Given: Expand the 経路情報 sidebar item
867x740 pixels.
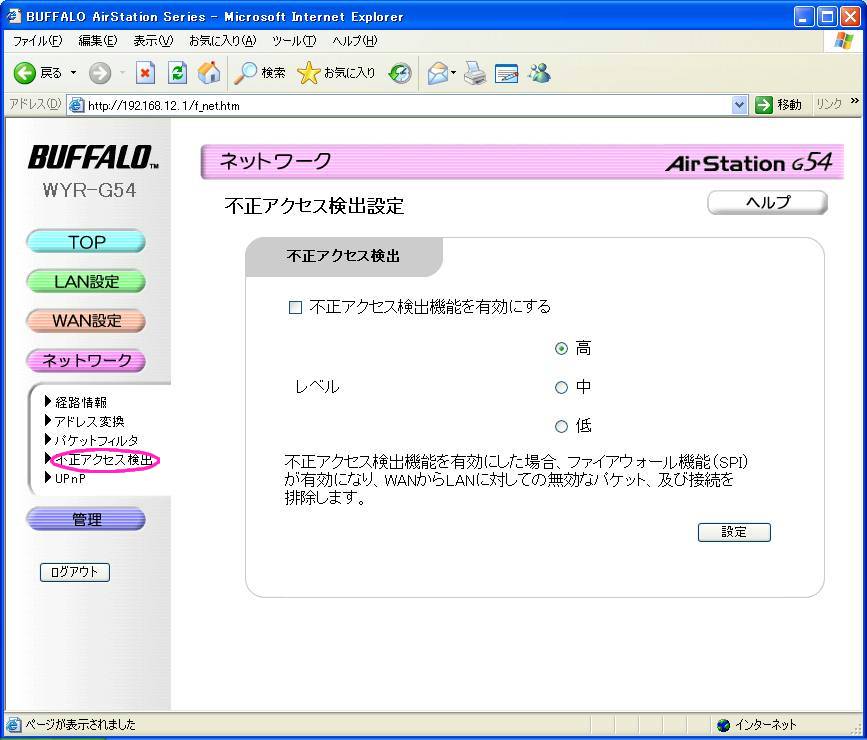Looking at the screenshot, I should click(x=80, y=402).
